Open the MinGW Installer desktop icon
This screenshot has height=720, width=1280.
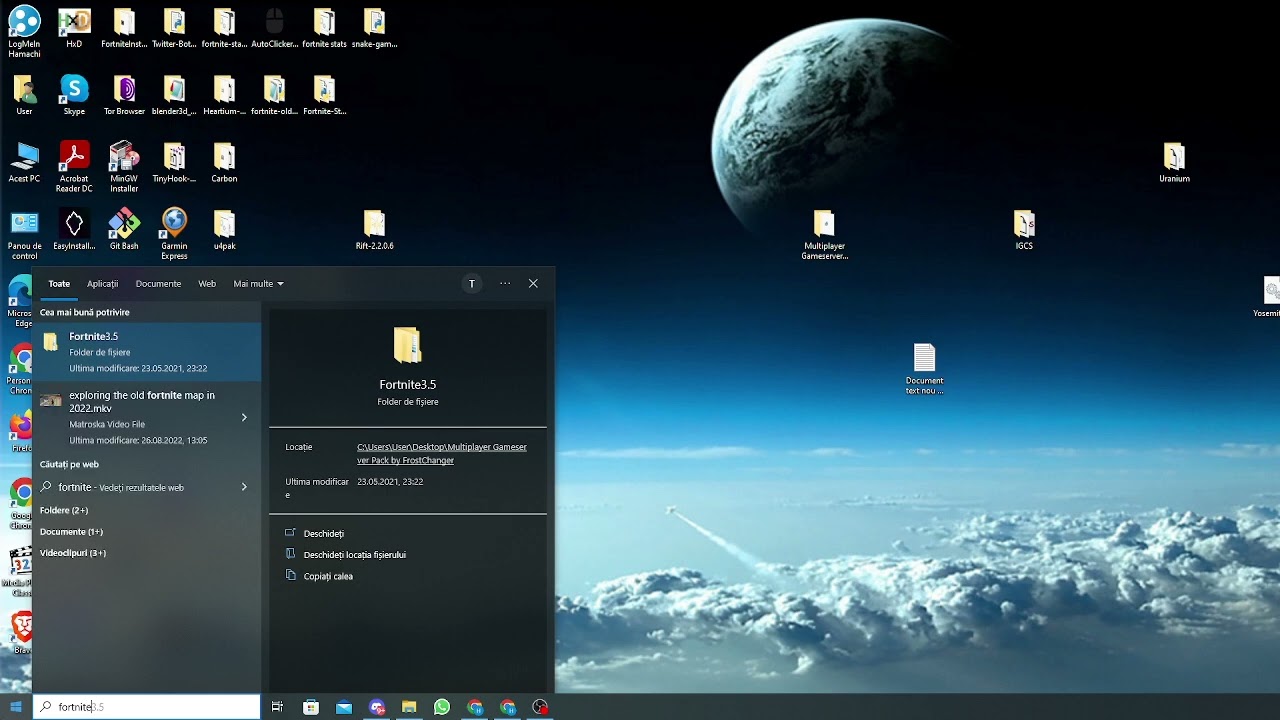pyautogui.click(x=124, y=166)
